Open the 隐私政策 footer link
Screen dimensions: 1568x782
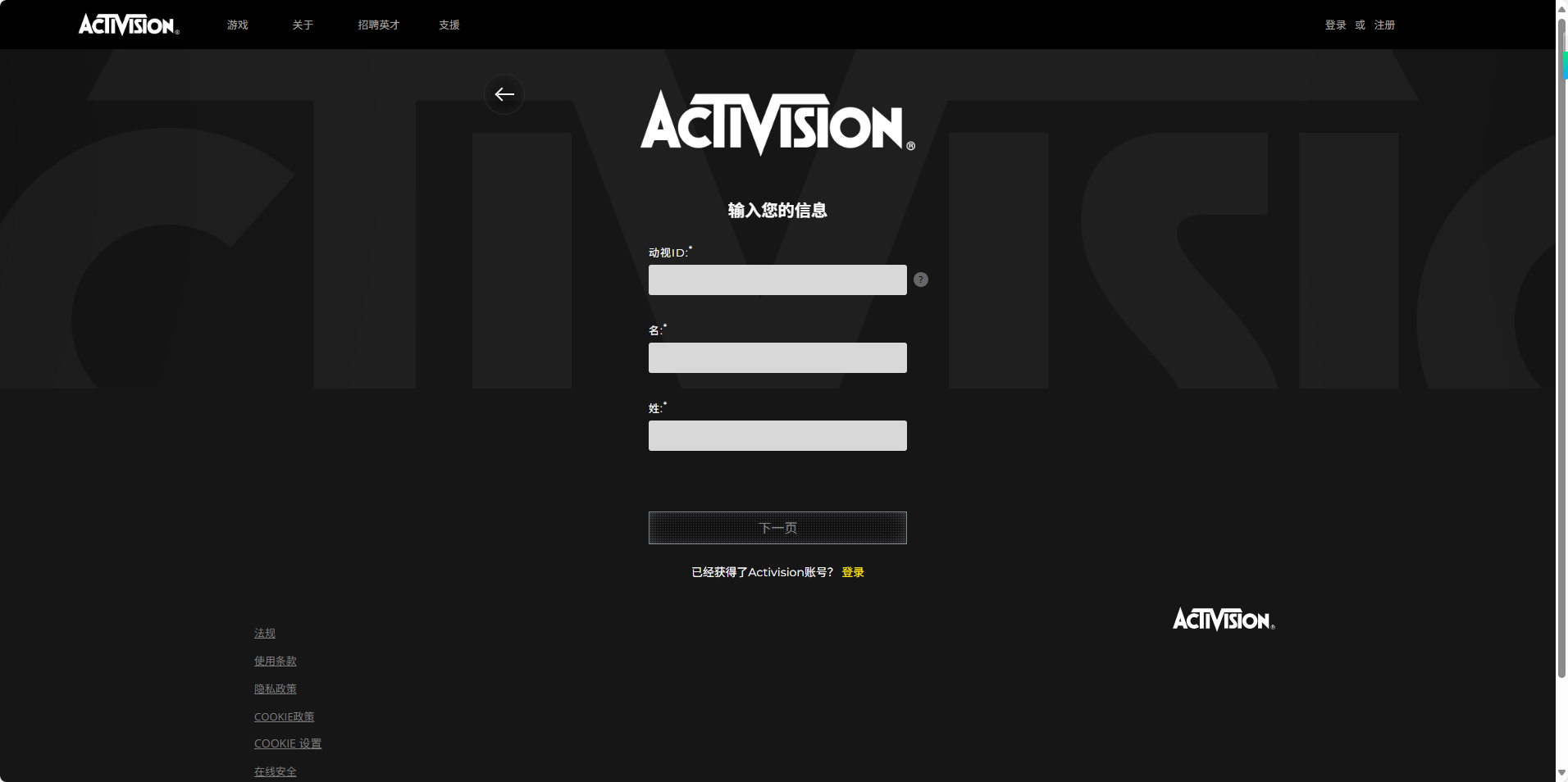click(x=276, y=689)
